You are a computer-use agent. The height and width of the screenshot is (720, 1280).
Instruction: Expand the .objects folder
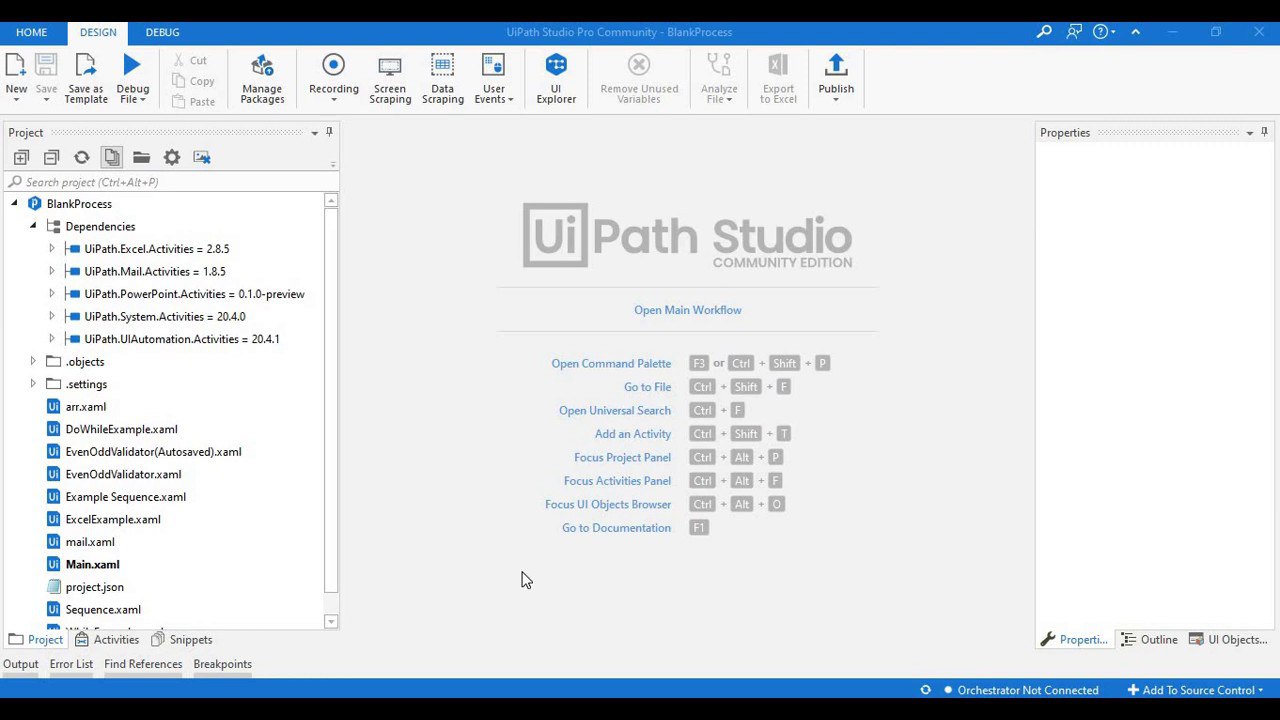[x=33, y=361]
